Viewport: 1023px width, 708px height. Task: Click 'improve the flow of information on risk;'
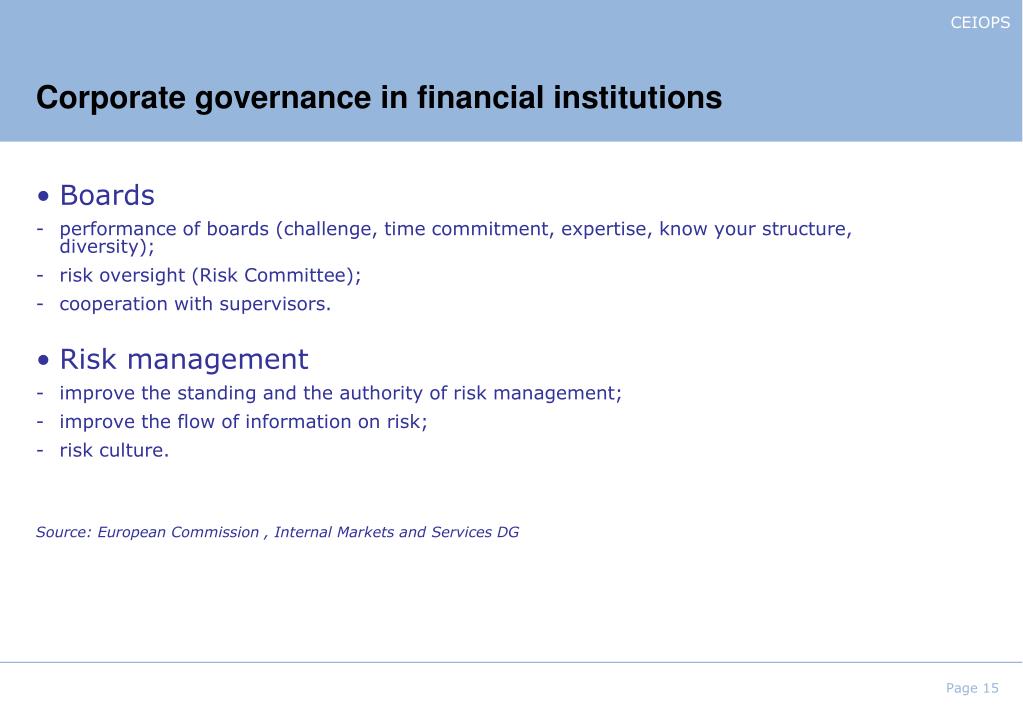coord(243,422)
